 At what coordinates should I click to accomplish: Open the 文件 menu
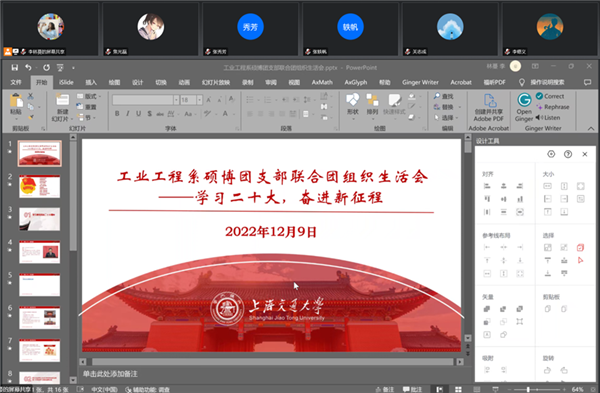pos(16,82)
